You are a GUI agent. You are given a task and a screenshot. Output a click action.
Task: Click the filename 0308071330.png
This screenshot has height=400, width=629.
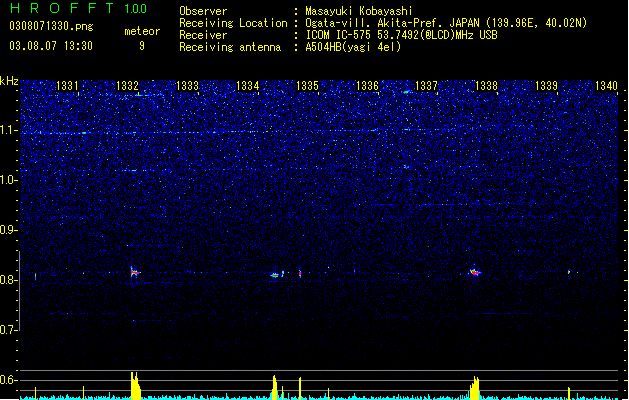coord(51,26)
